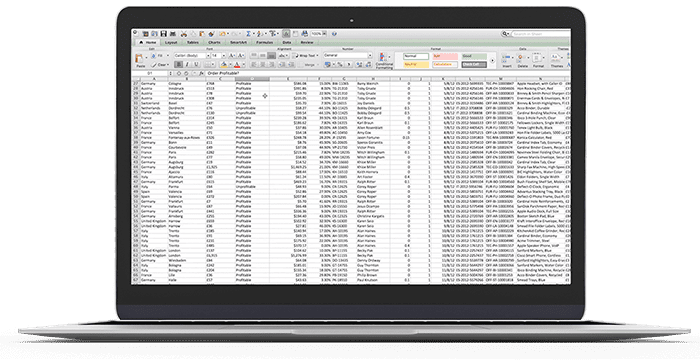Expand the cell styles gallery arrow

[x=492, y=61]
